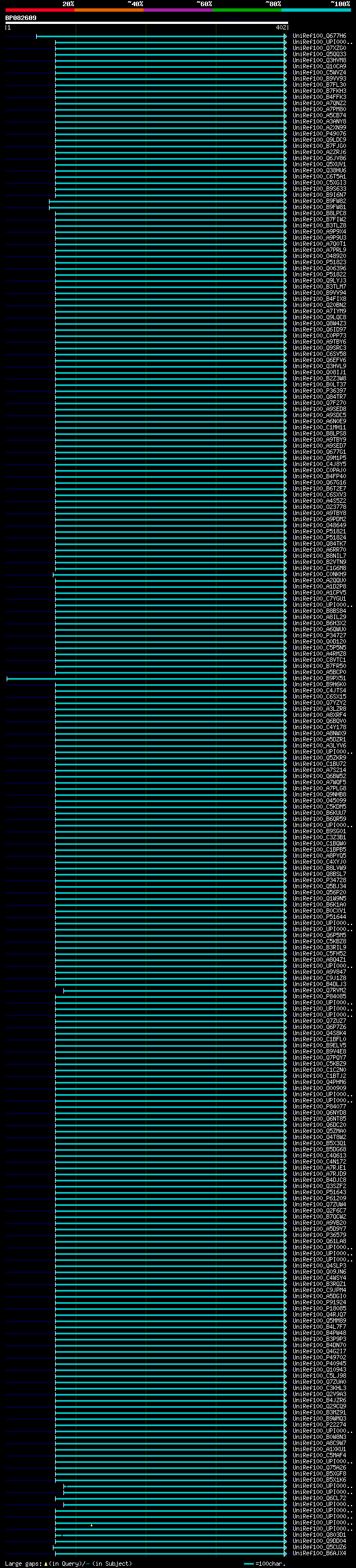This screenshot has width=356, height=1568.
Task: Click label UniRef100_B9PX51
Action: (319, 678)
